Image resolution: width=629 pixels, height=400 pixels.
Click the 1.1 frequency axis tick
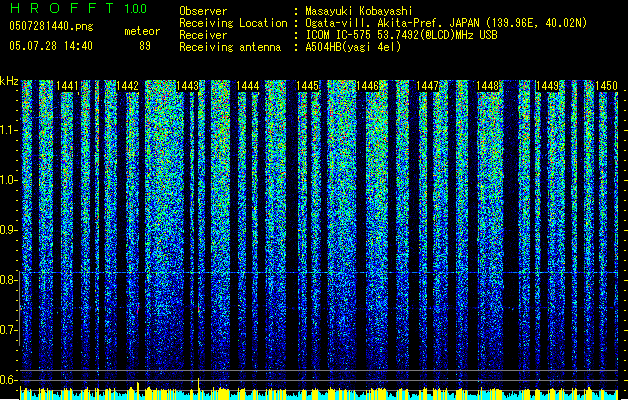pos(8,130)
